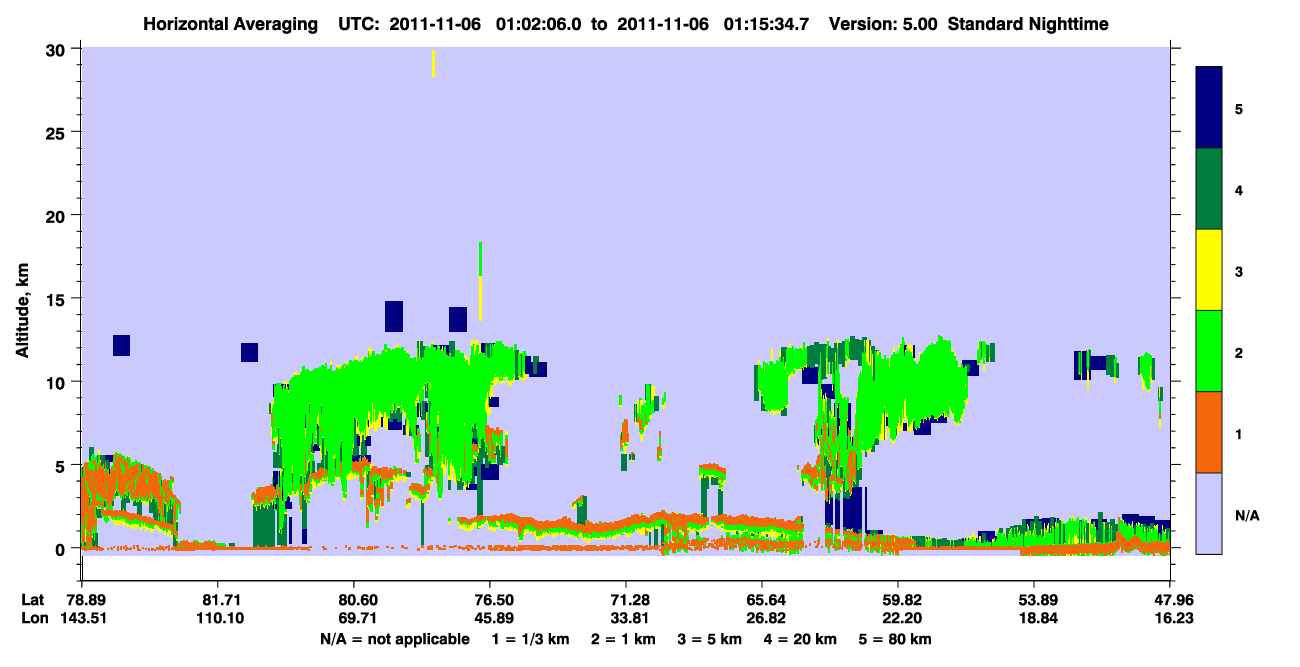This screenshot has height=667, width=1300.
Task: Click the y-axis tick label '20'
Action: tap(58, 215)
